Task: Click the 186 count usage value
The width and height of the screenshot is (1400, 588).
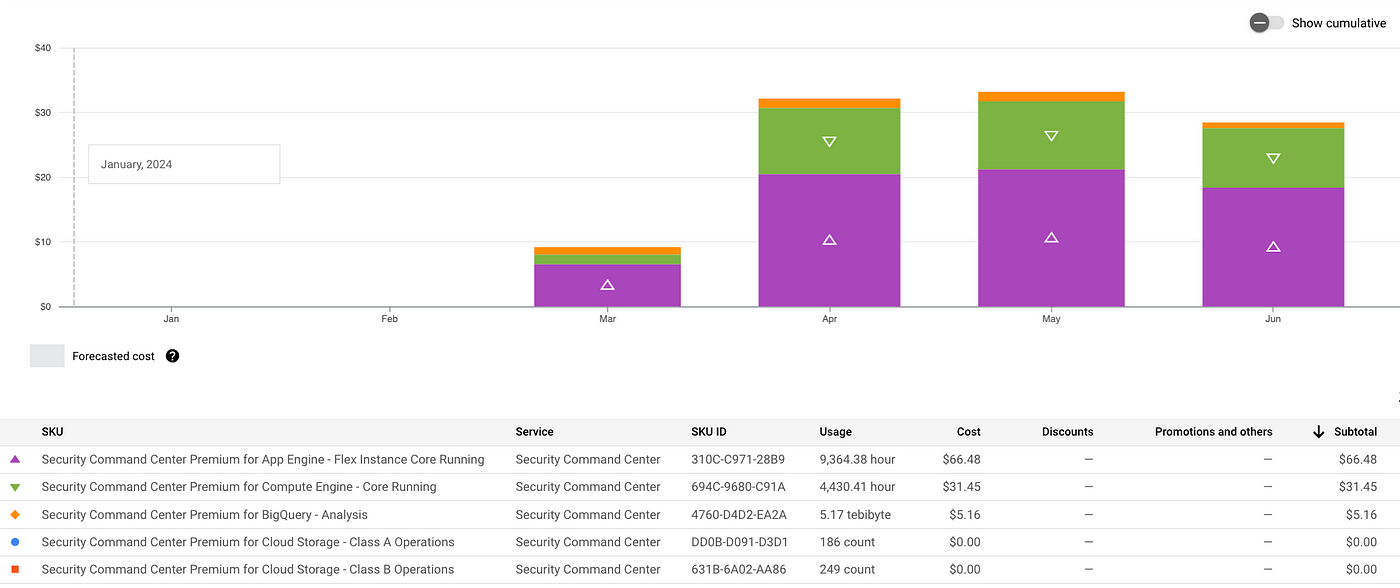Action: 847,542
